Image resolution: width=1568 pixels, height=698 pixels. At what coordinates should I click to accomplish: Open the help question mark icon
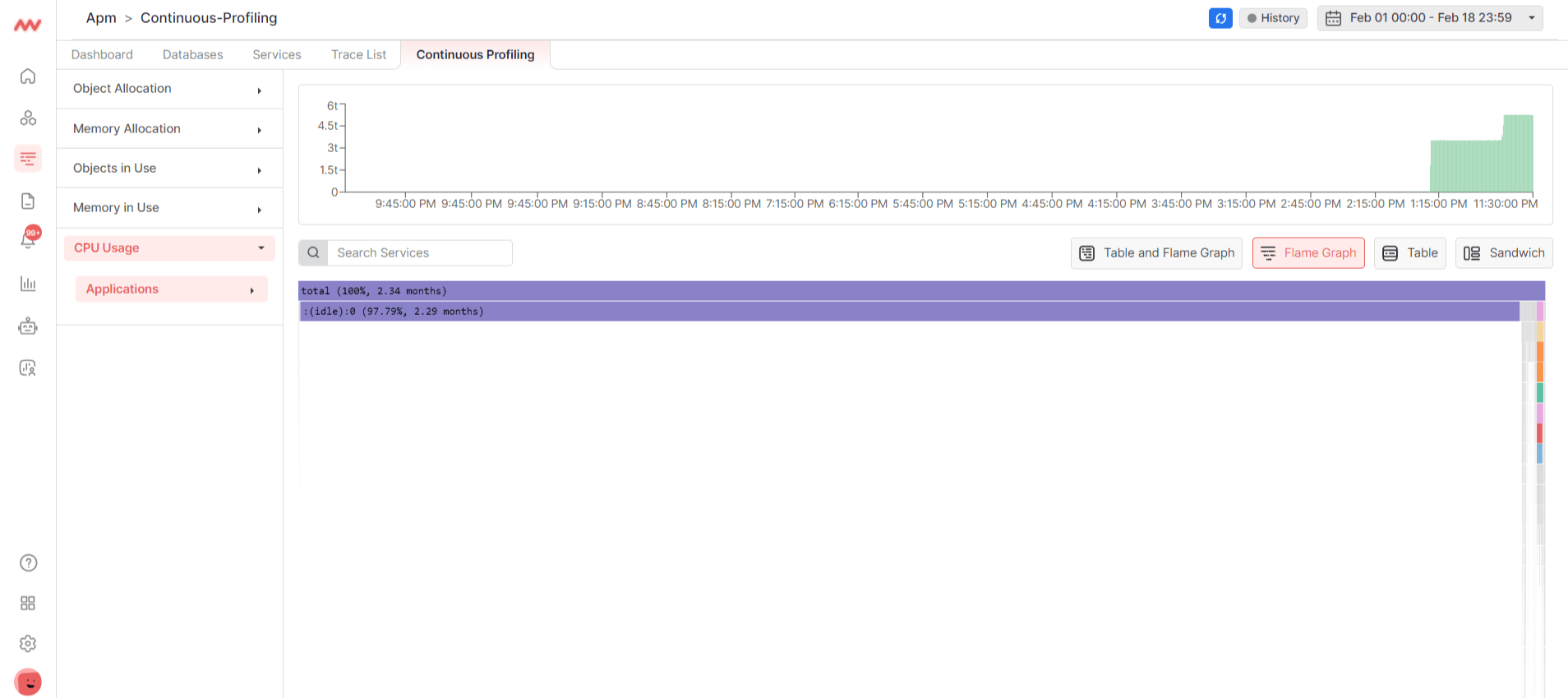click(28, 563)
